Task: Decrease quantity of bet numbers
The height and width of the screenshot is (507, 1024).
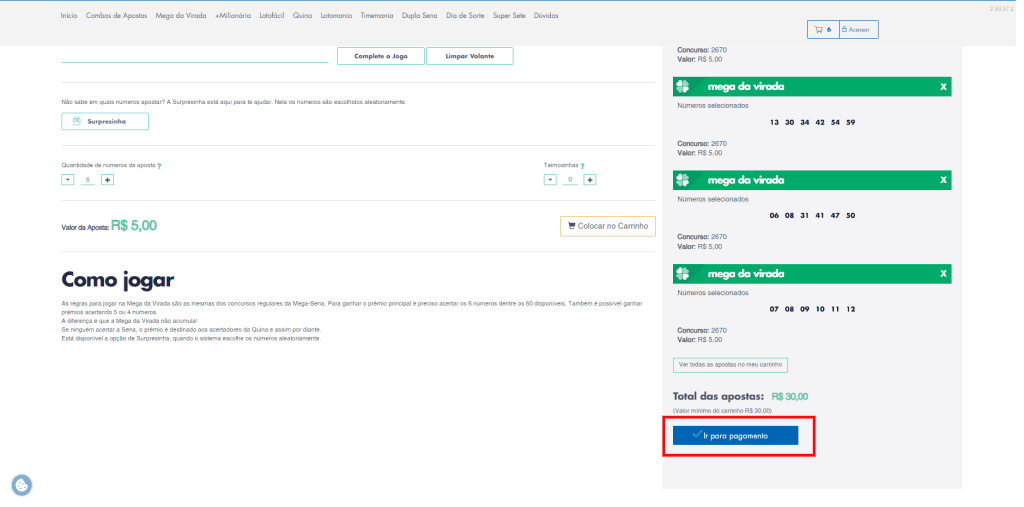Action: click(x=68, y=180)
